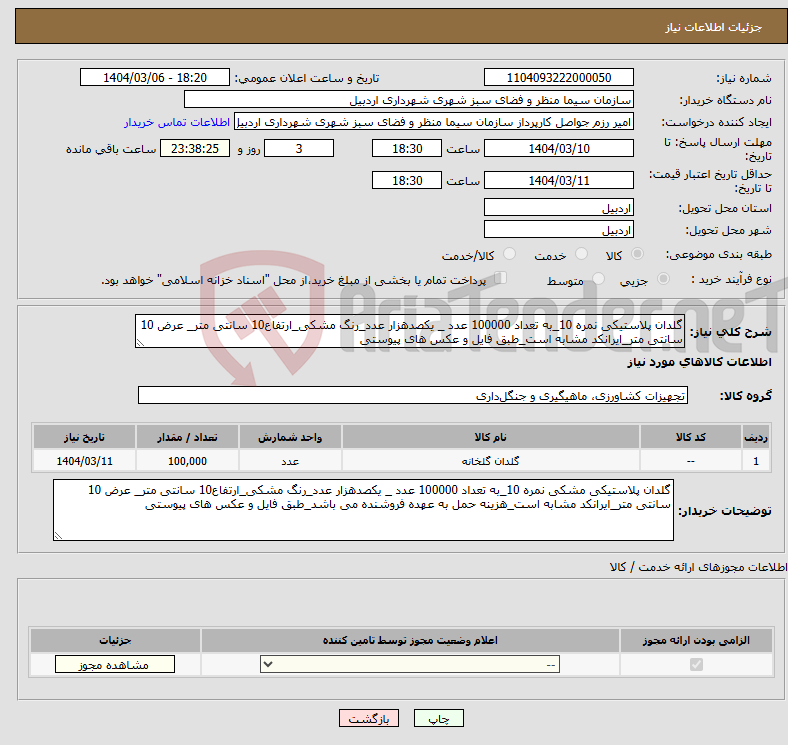Click the request creator field
The width and height of the screenshot is (788, 745).
click(434, 122)
